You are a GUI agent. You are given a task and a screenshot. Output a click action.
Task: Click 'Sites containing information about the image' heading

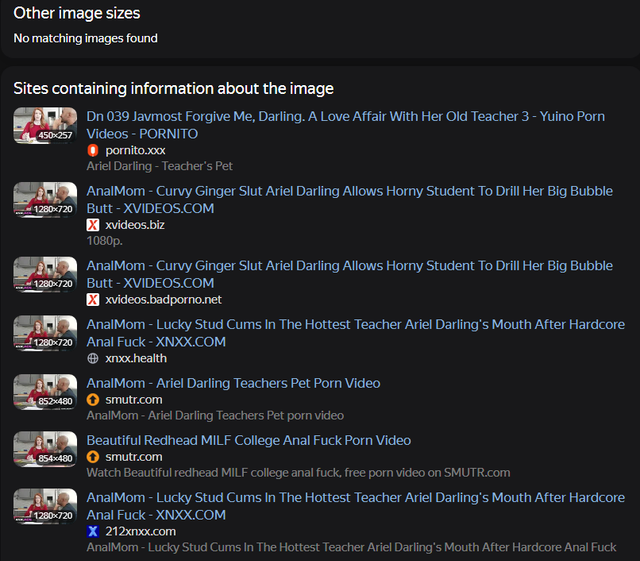[173, 89]
